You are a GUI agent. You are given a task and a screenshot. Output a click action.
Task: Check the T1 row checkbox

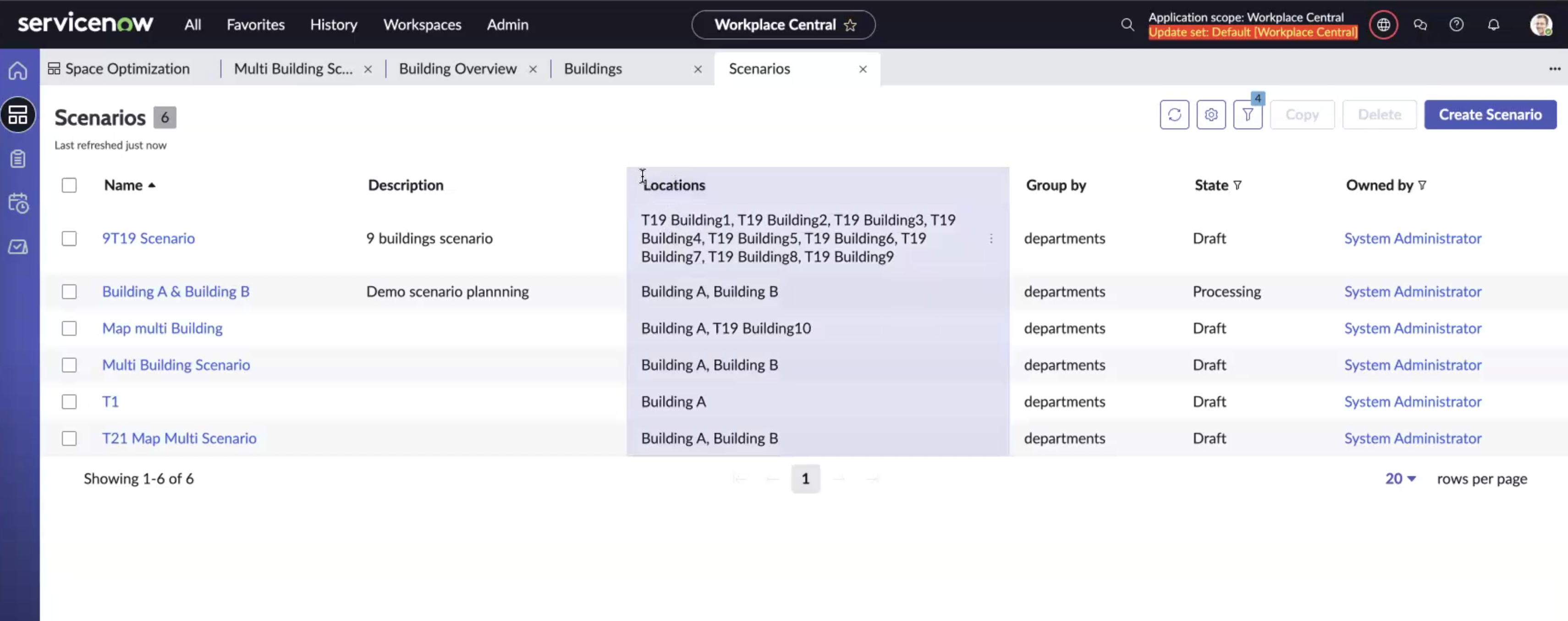(69, 402)
